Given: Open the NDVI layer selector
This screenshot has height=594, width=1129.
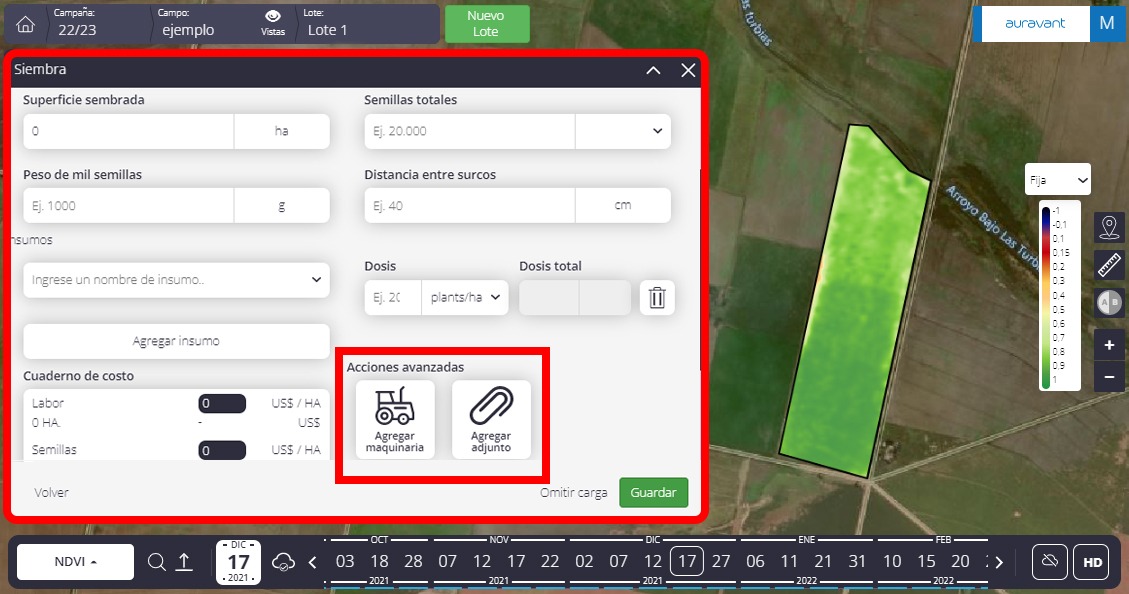Looking at the screenshot, I should tap(76, 562).
